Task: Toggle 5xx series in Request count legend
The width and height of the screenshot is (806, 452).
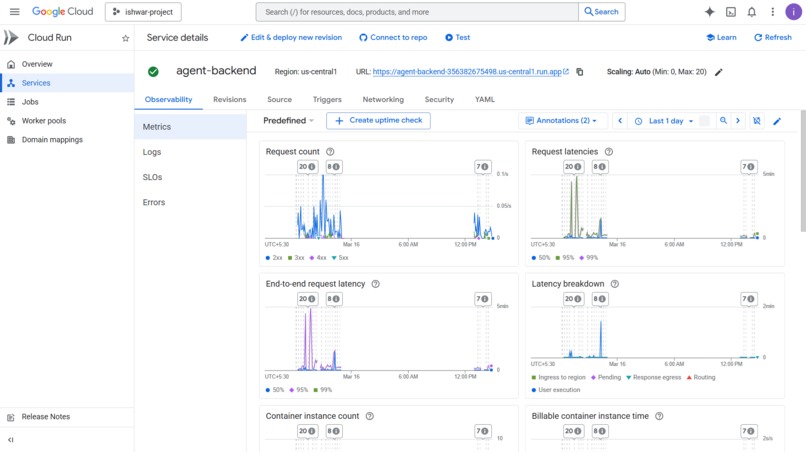Action: click(340, 258)
